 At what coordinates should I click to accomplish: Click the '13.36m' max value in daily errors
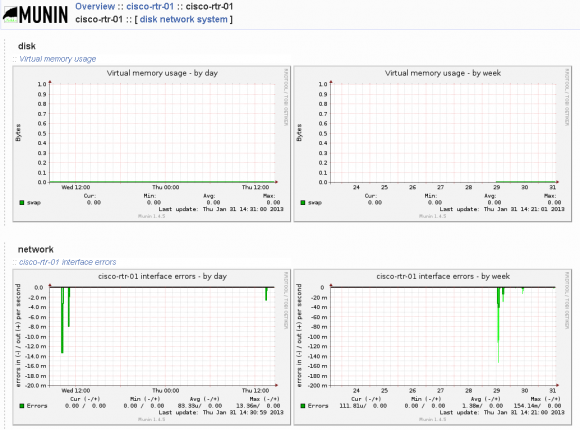coord(248,406)
